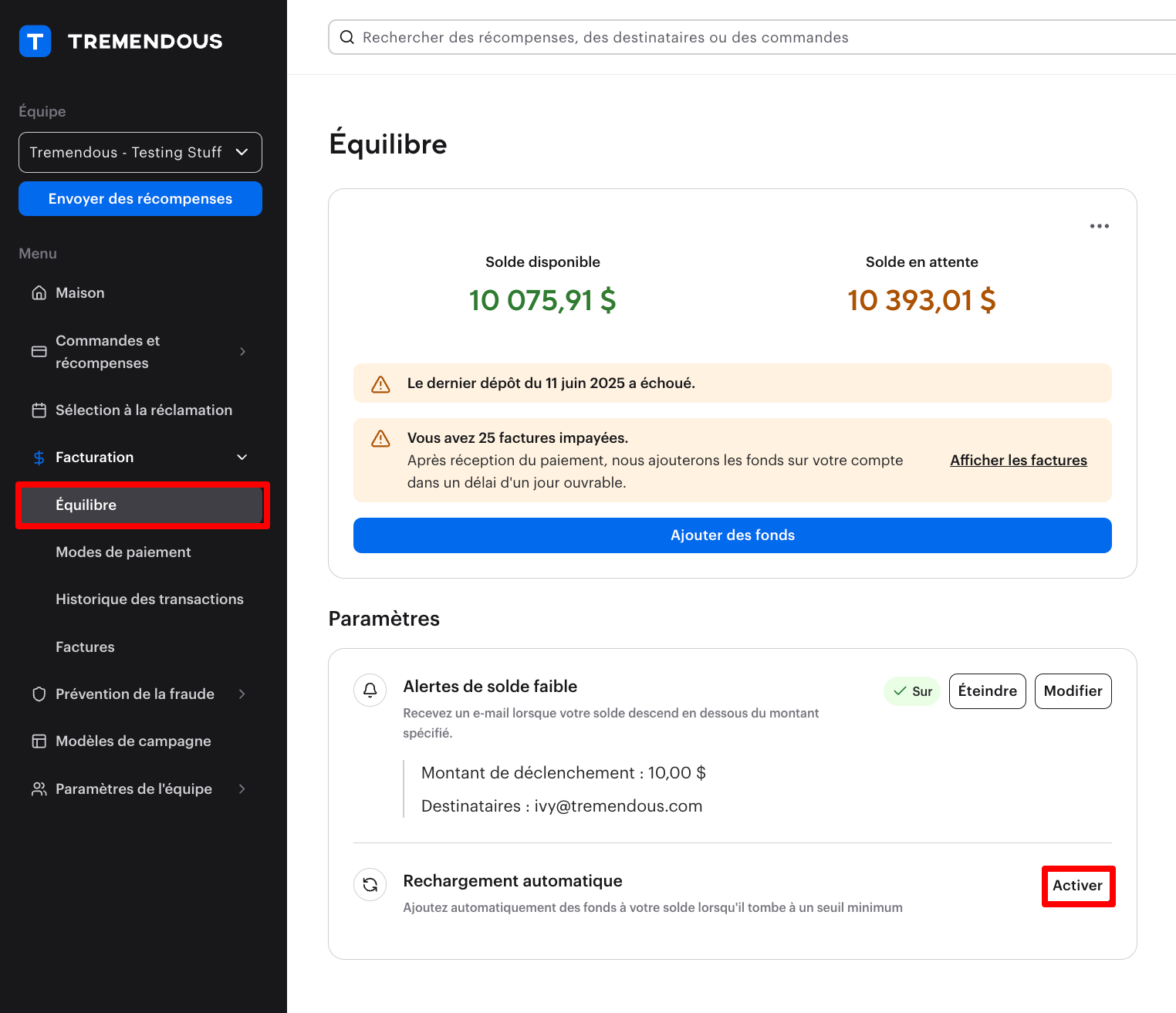This screenshot has width=1176, height=1013.
Task: Turn off low balance alerts with Éteindre
Action: (x=987, y=691)
